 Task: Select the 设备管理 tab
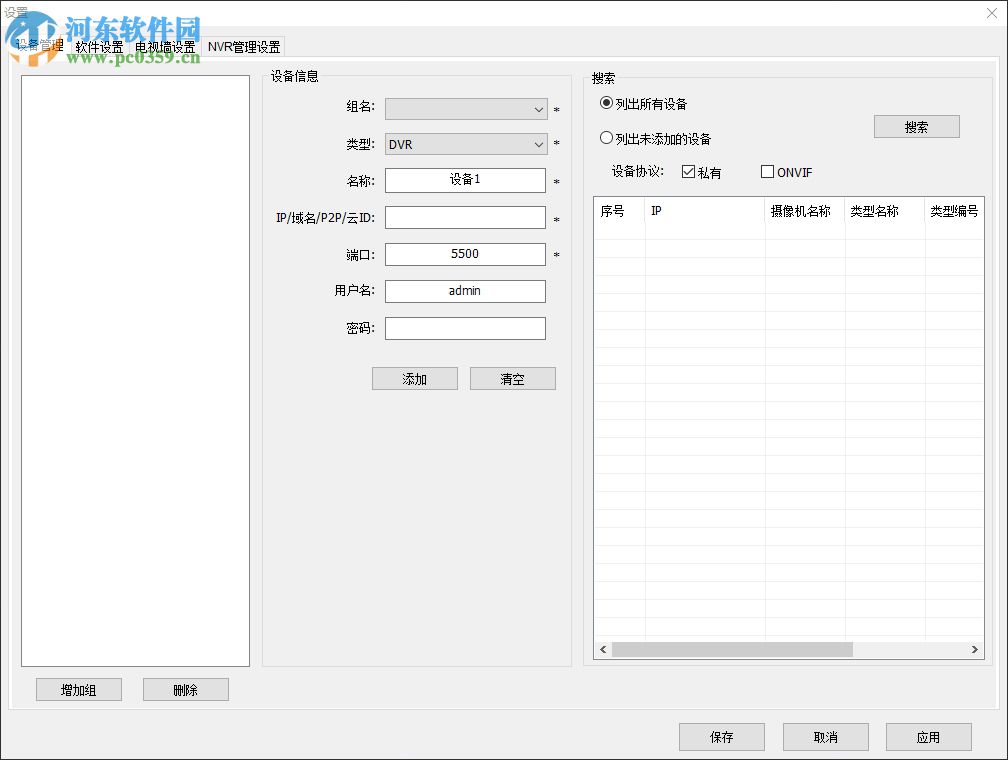[40, 46]
